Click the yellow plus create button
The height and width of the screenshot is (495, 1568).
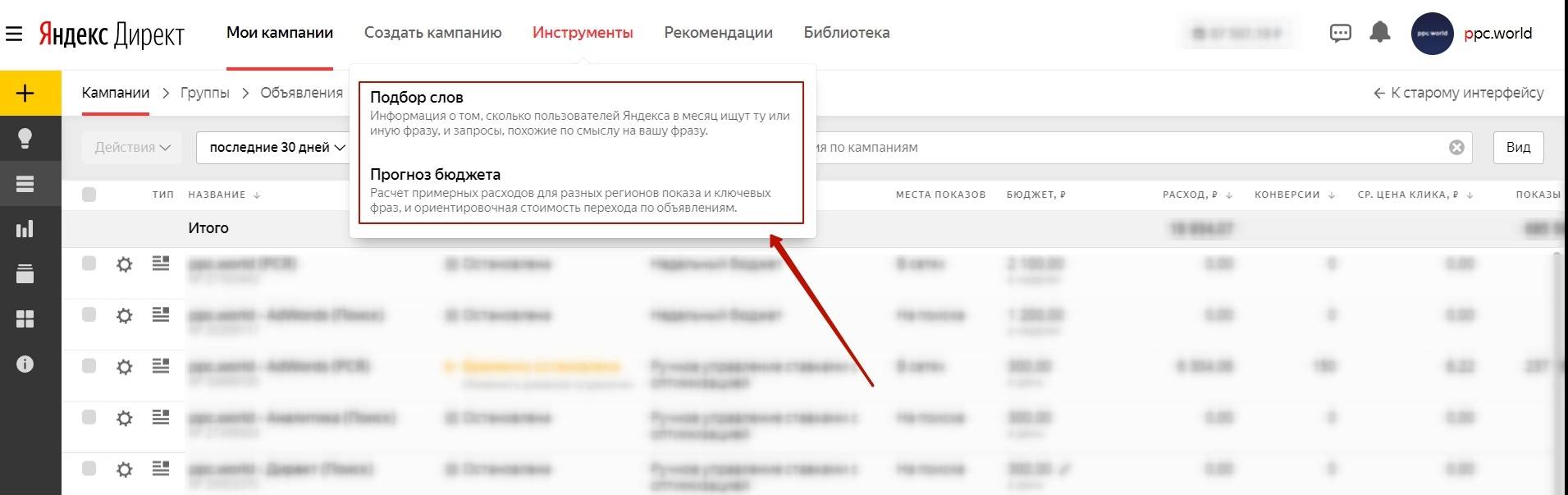point(25,93)
